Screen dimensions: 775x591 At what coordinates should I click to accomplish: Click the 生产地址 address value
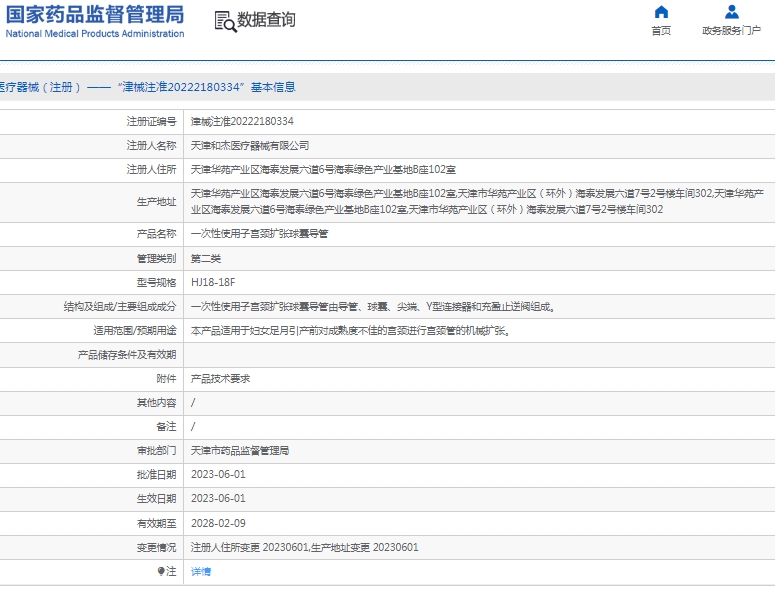477,202
